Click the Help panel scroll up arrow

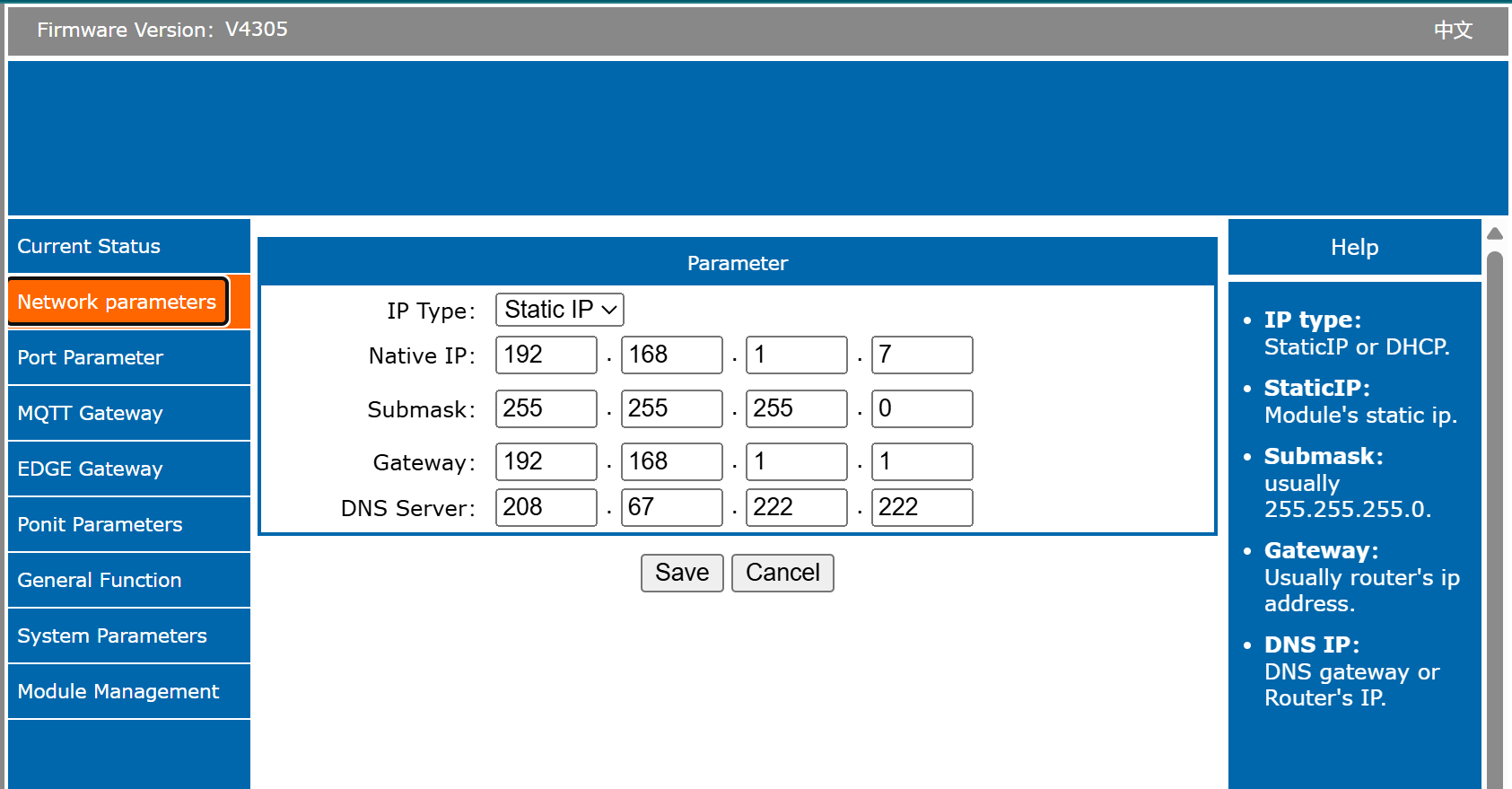coord(1494,233)
